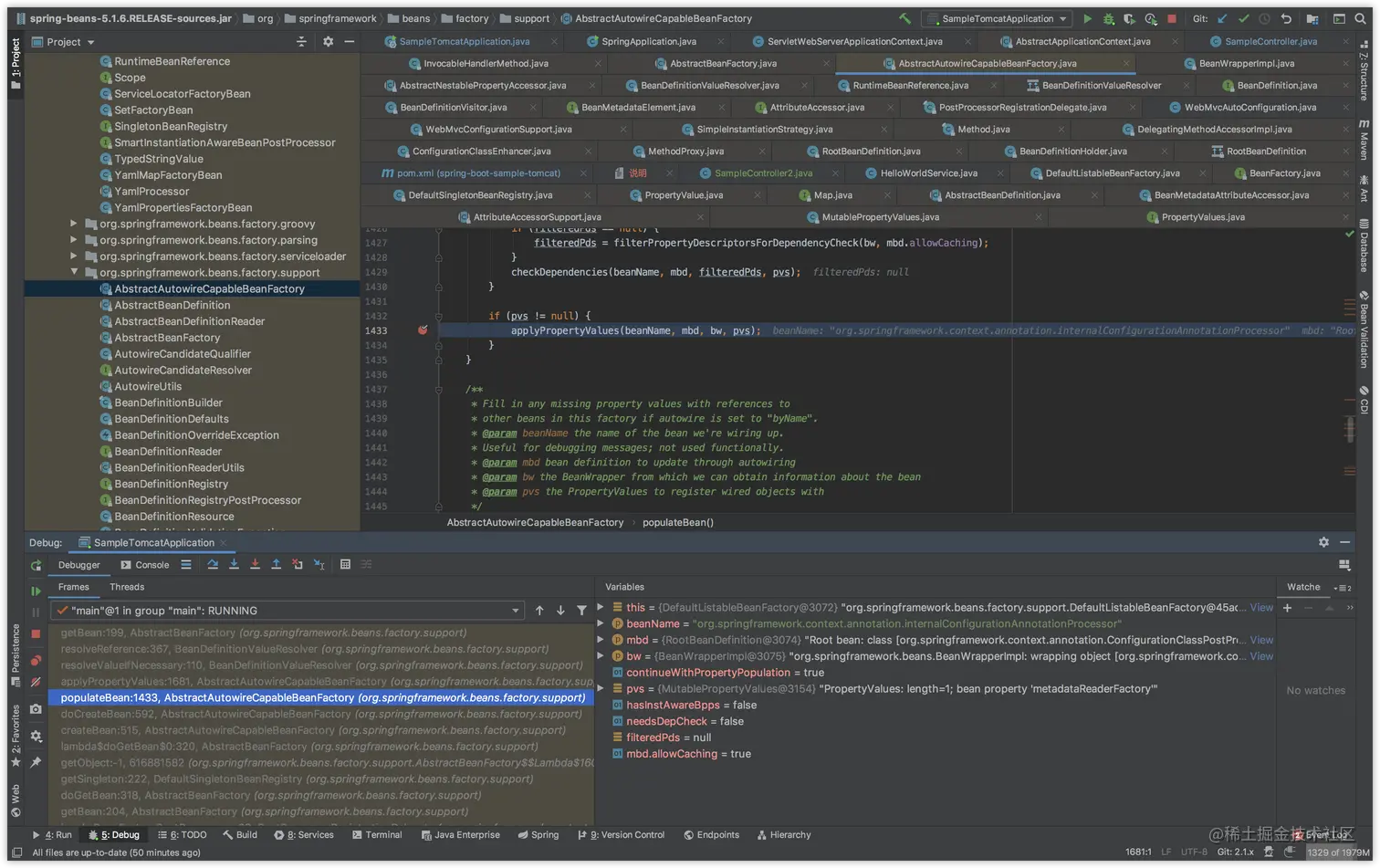This screenshot has height=868, width=1380.
Task: Start debugging with the bug icon in the top toolbar
Action: [x=1109, y=18]
